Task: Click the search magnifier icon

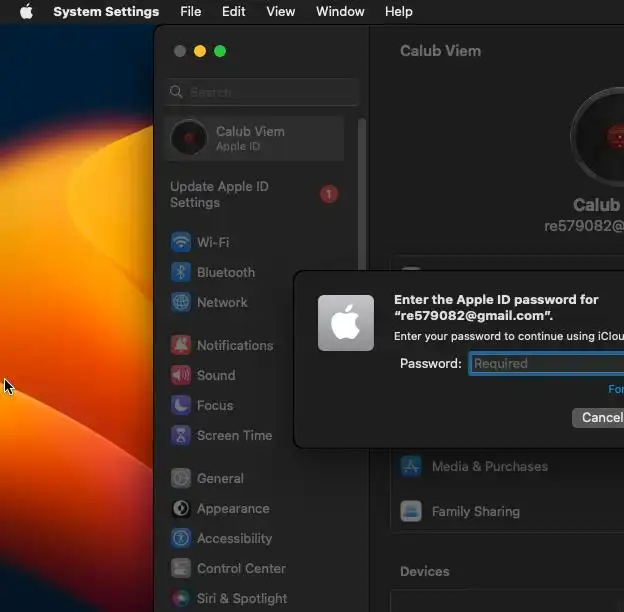Action: pyautogui.click(x=176, y=92)
